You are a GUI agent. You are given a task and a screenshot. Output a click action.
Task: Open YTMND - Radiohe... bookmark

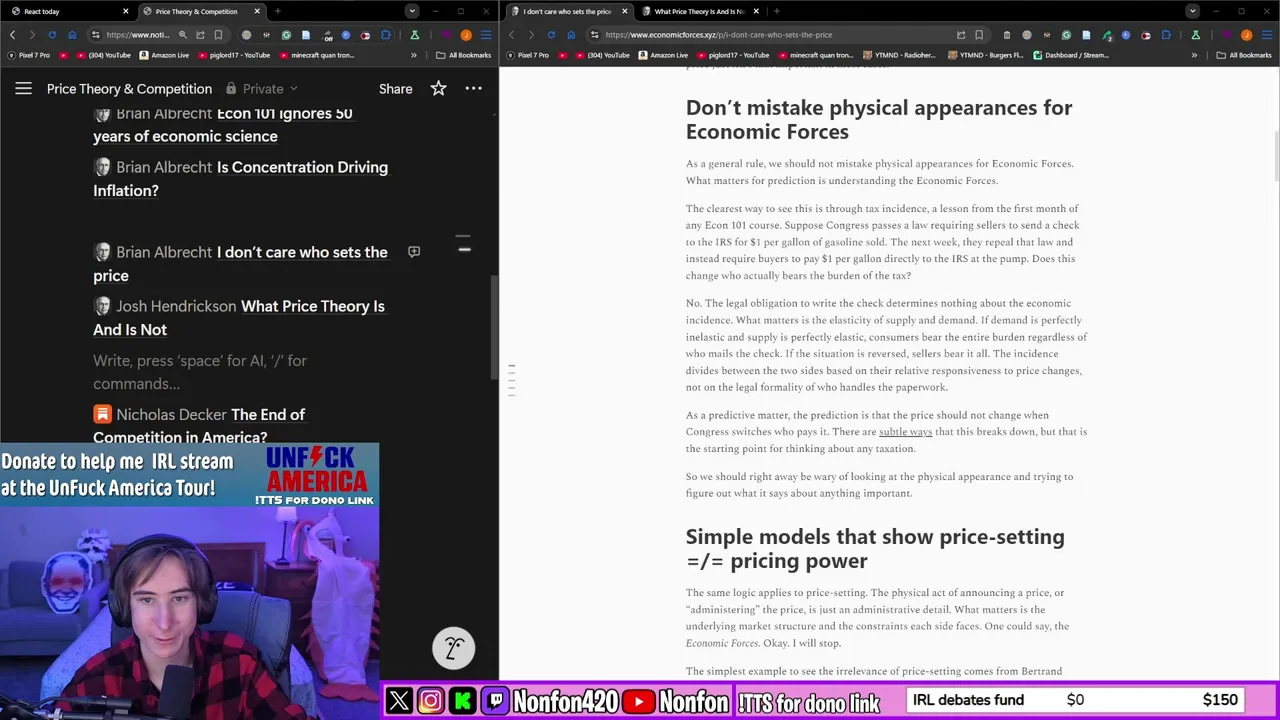(x=900, y=55)
